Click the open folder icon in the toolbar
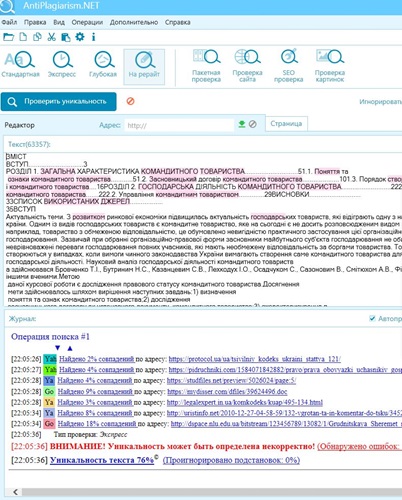 (x=8, y=37)
